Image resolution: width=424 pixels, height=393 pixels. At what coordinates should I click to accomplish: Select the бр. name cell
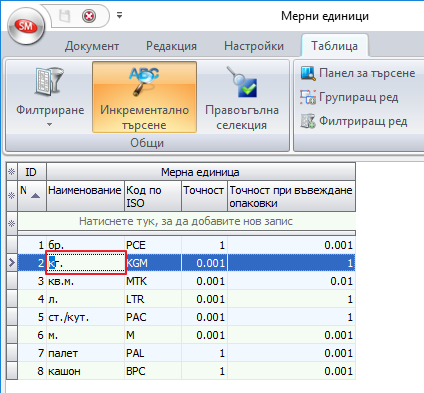85,245
